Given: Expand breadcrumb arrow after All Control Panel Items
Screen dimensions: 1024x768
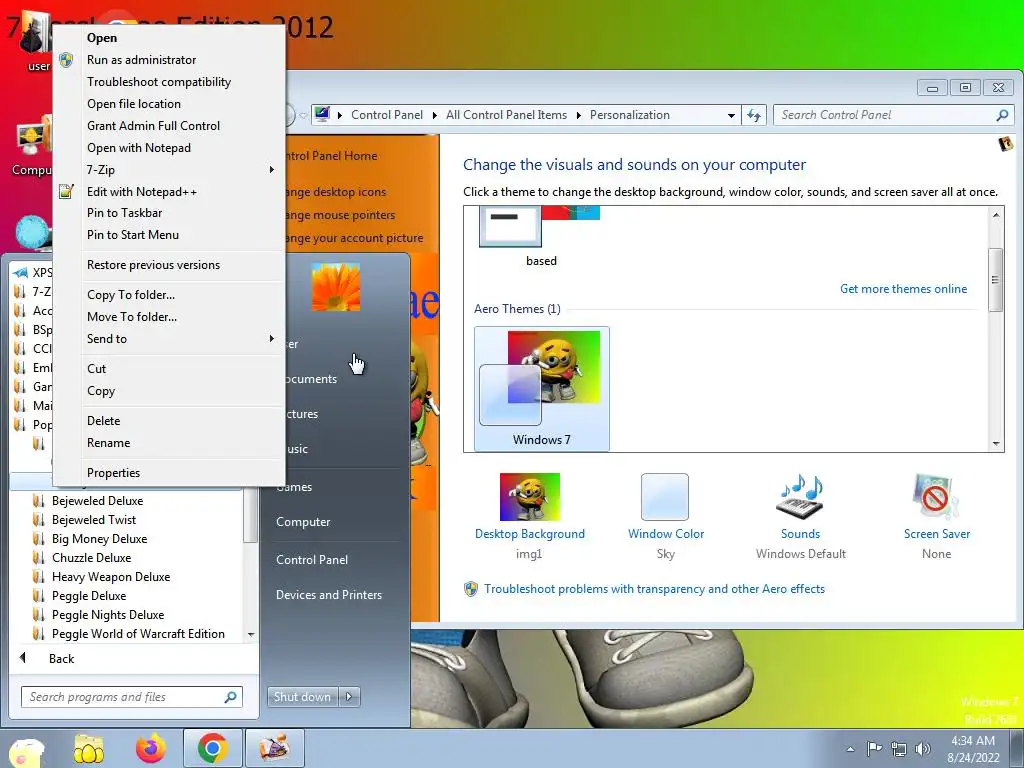Looking at the screenshot, I should [x=579, y=115].
